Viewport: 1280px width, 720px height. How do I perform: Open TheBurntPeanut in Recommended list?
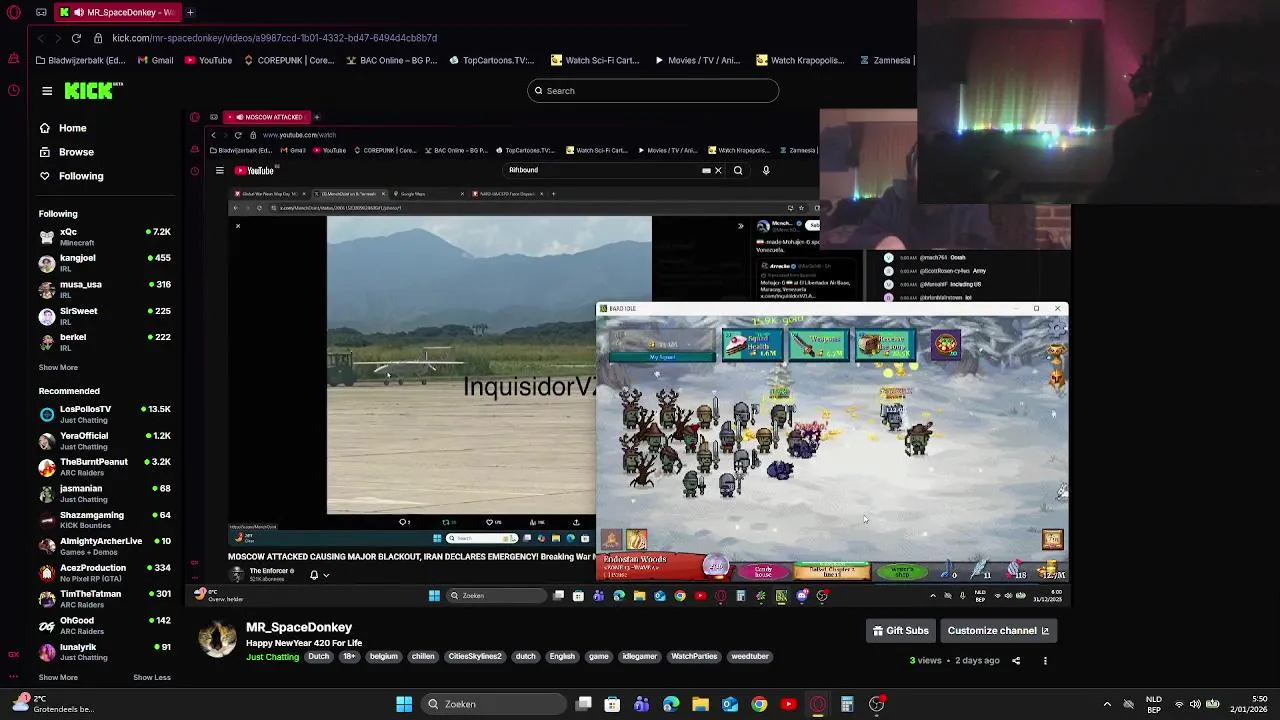coord(105,467)
